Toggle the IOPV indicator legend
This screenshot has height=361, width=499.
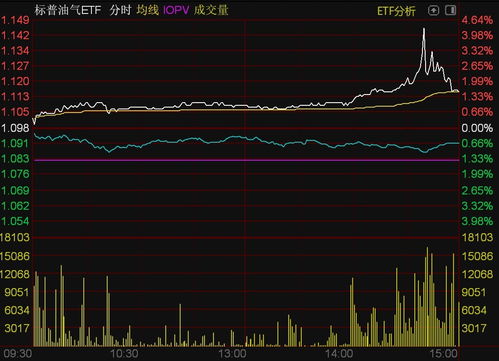tap(176, 10)
